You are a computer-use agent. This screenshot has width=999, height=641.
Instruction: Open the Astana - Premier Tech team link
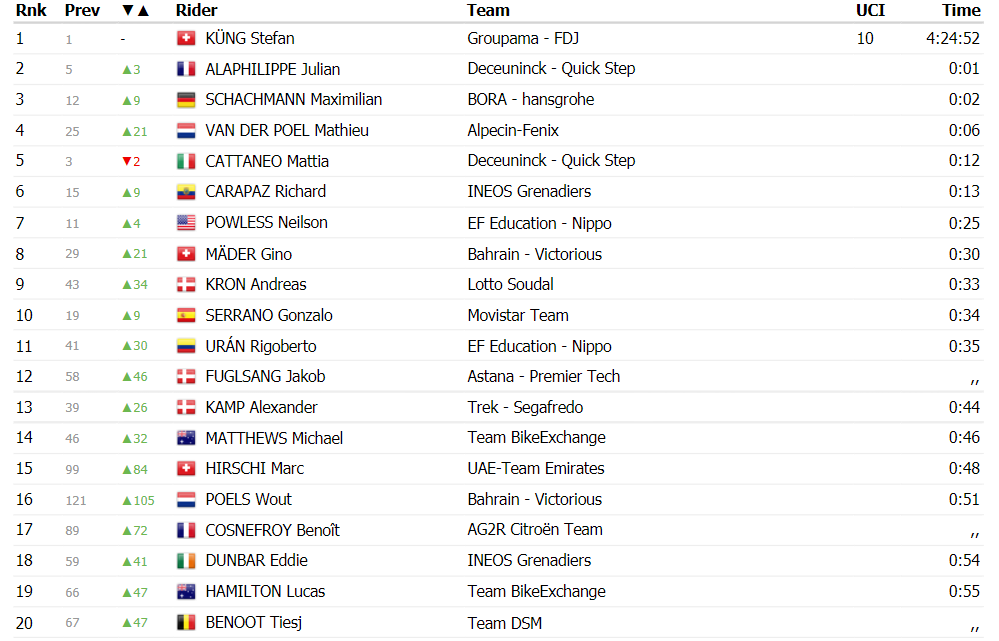(543, 377)
